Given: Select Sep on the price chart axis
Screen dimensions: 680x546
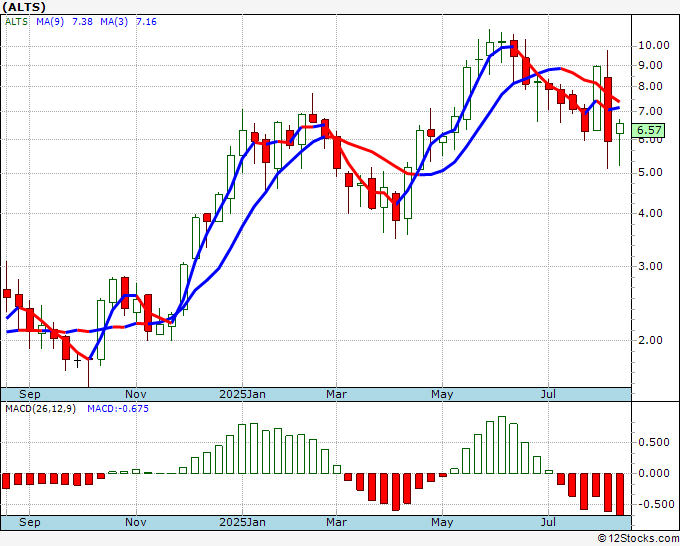Looking at the screenshot, I should tap(30, 394).
